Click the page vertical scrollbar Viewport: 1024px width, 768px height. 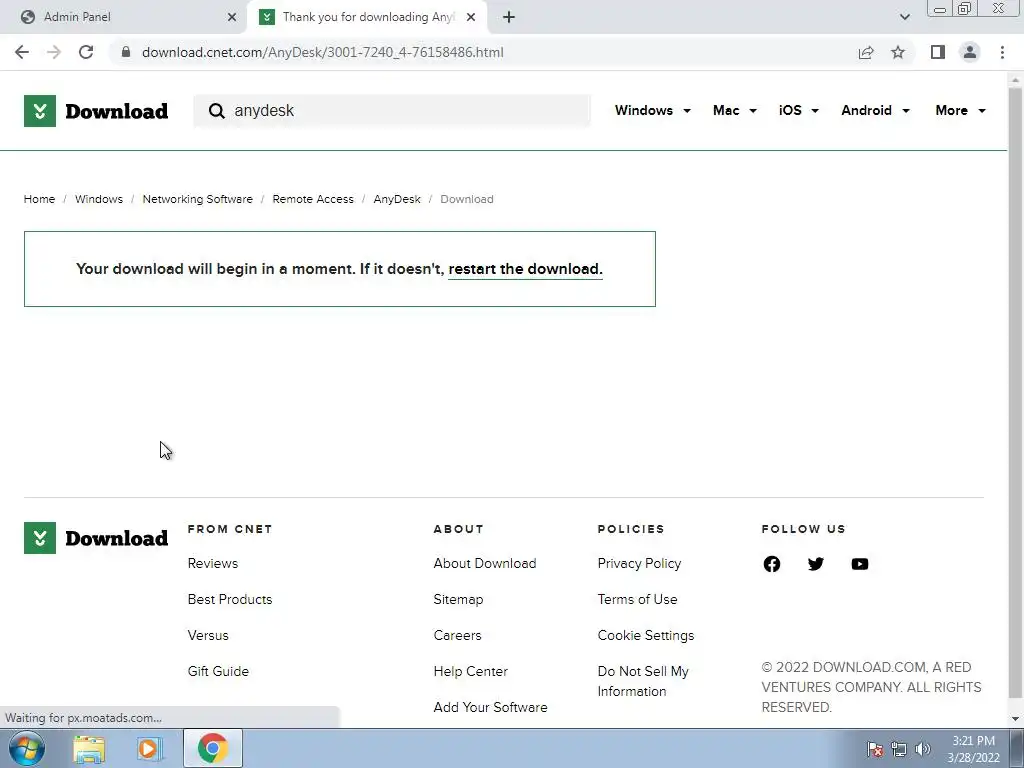click(1015, 392)
